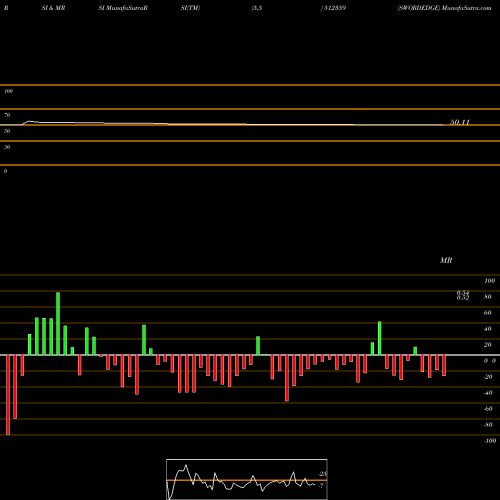The height and width of the screenshot is (500, 500).
Task: Click the MR axis label 80
Action: coord(488,297)
